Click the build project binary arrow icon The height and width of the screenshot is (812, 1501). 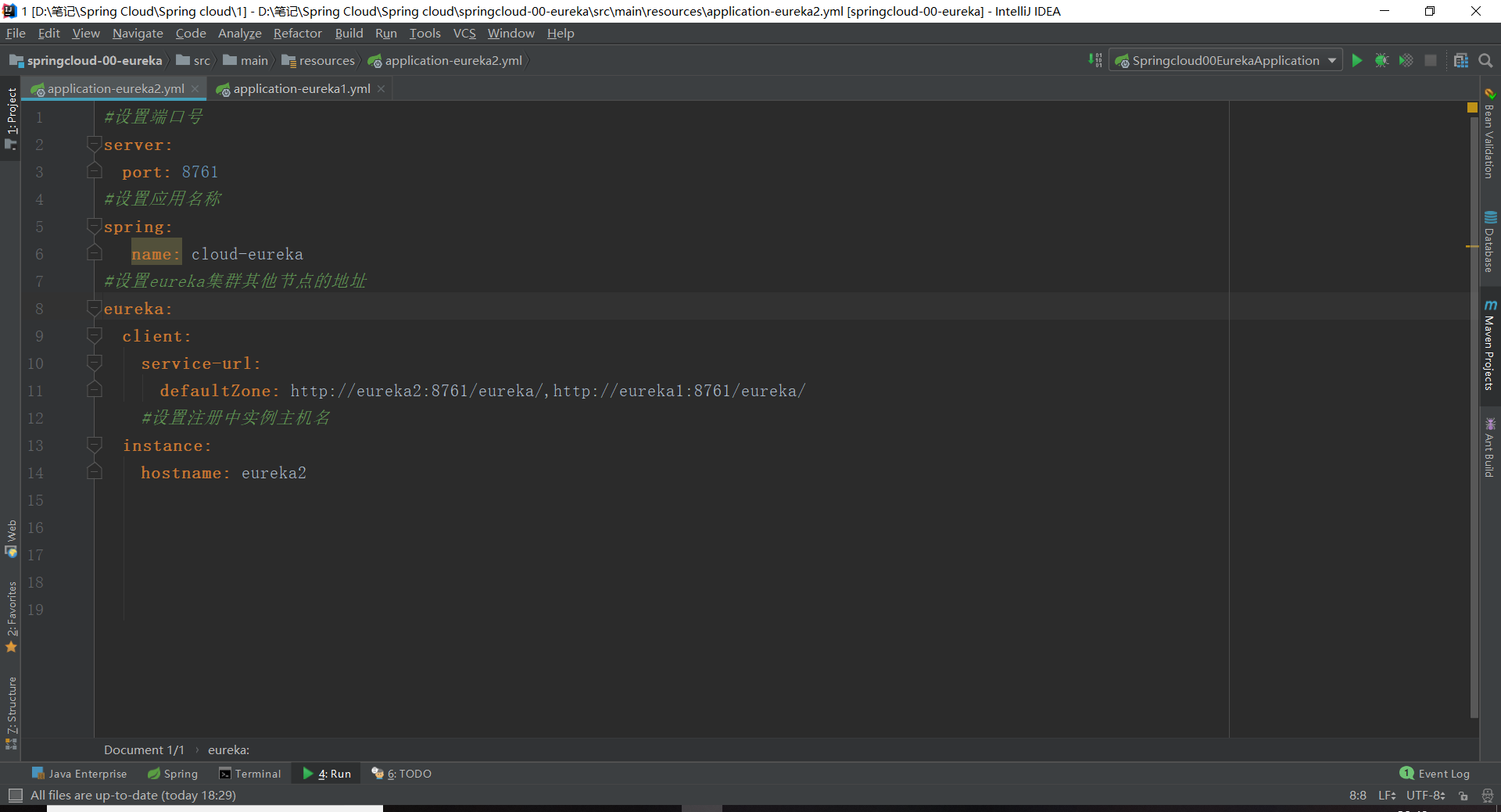[x=1095, y=61]
